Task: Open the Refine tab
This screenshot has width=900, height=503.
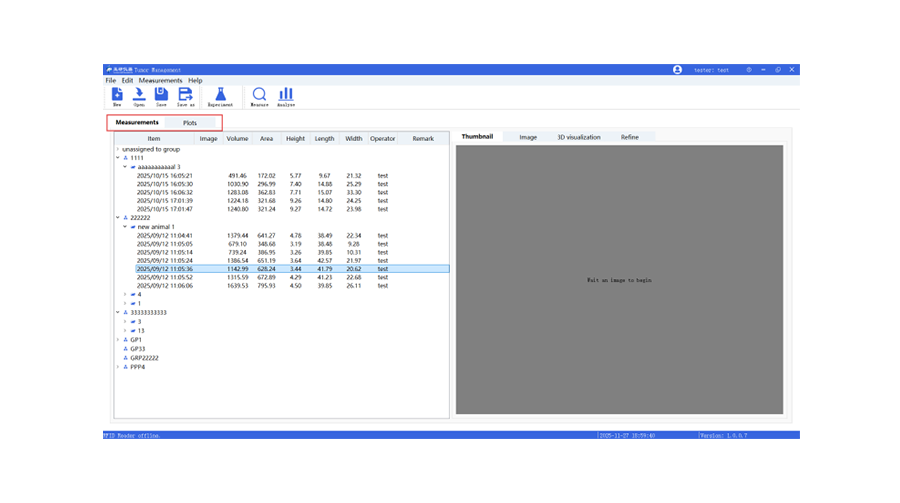Action: pos(629,137)
